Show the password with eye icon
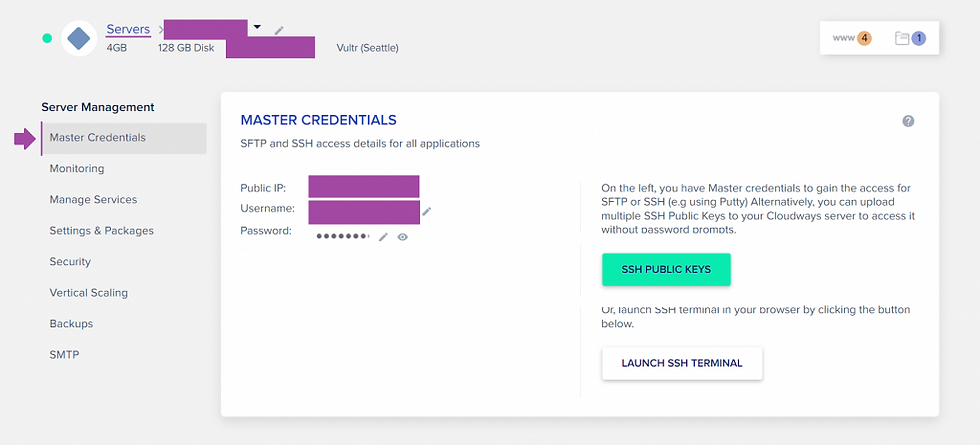980x445 pixels. pyautogui.click(x=402, y=237)
